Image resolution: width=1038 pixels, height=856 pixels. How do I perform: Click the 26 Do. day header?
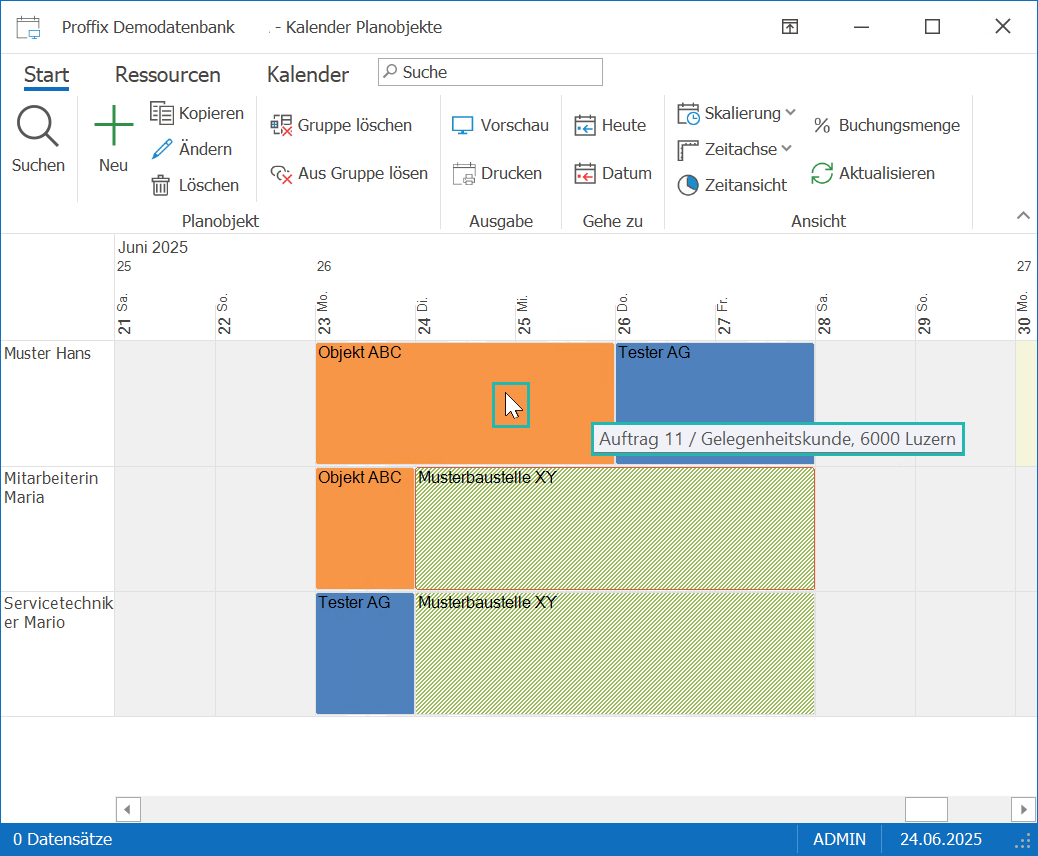(x=624, y=314)
